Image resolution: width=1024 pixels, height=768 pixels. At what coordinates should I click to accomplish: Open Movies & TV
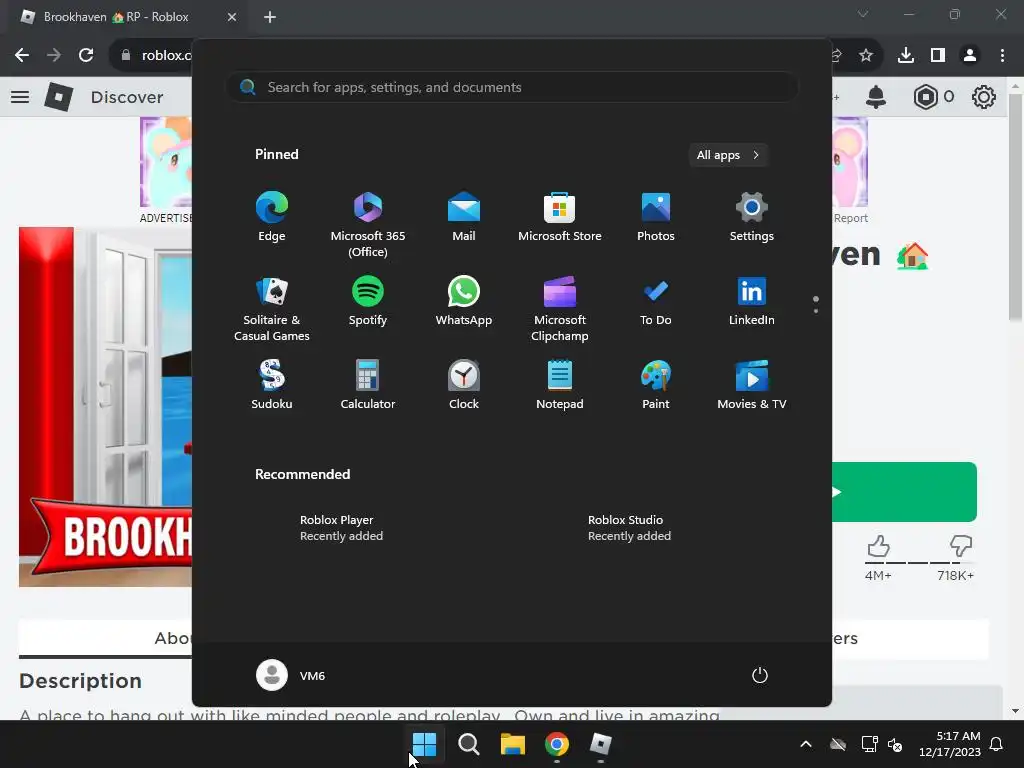(752, 385)
